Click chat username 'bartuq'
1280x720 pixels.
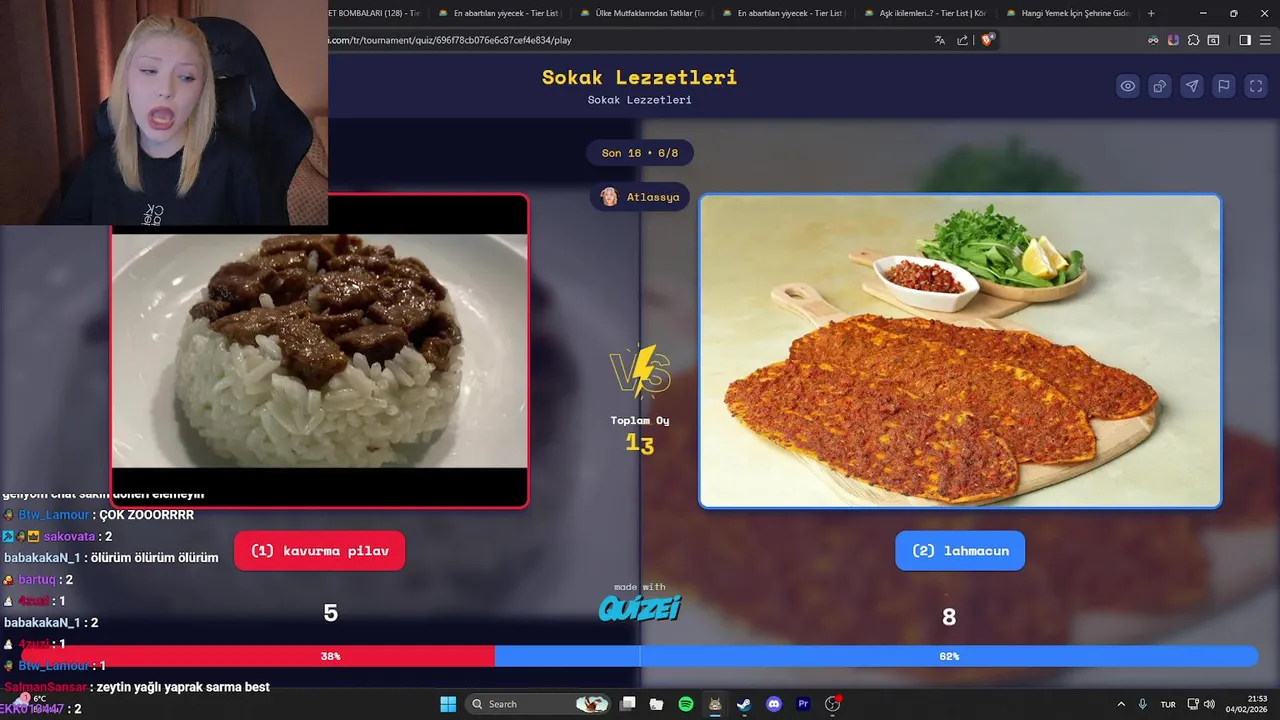tap(37, 579)
